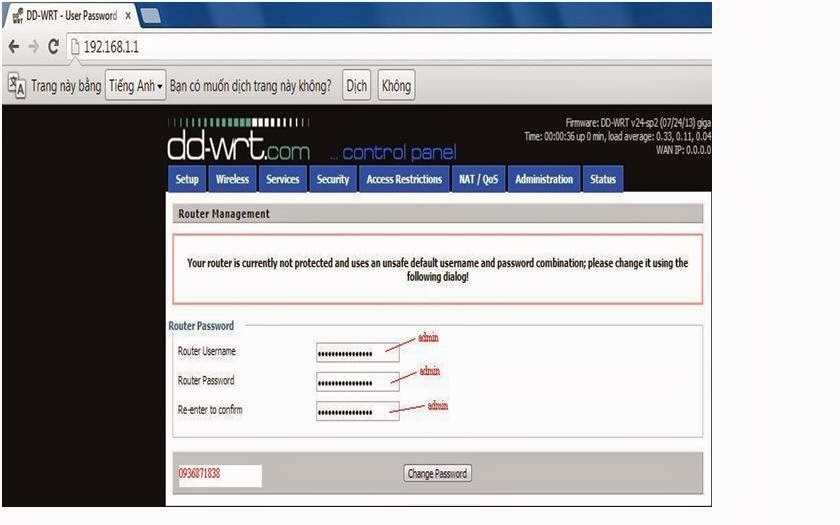Viewport: 840px width, 525px height.
Task: Focus the Router Password field
Action: [x=358, y=382]
